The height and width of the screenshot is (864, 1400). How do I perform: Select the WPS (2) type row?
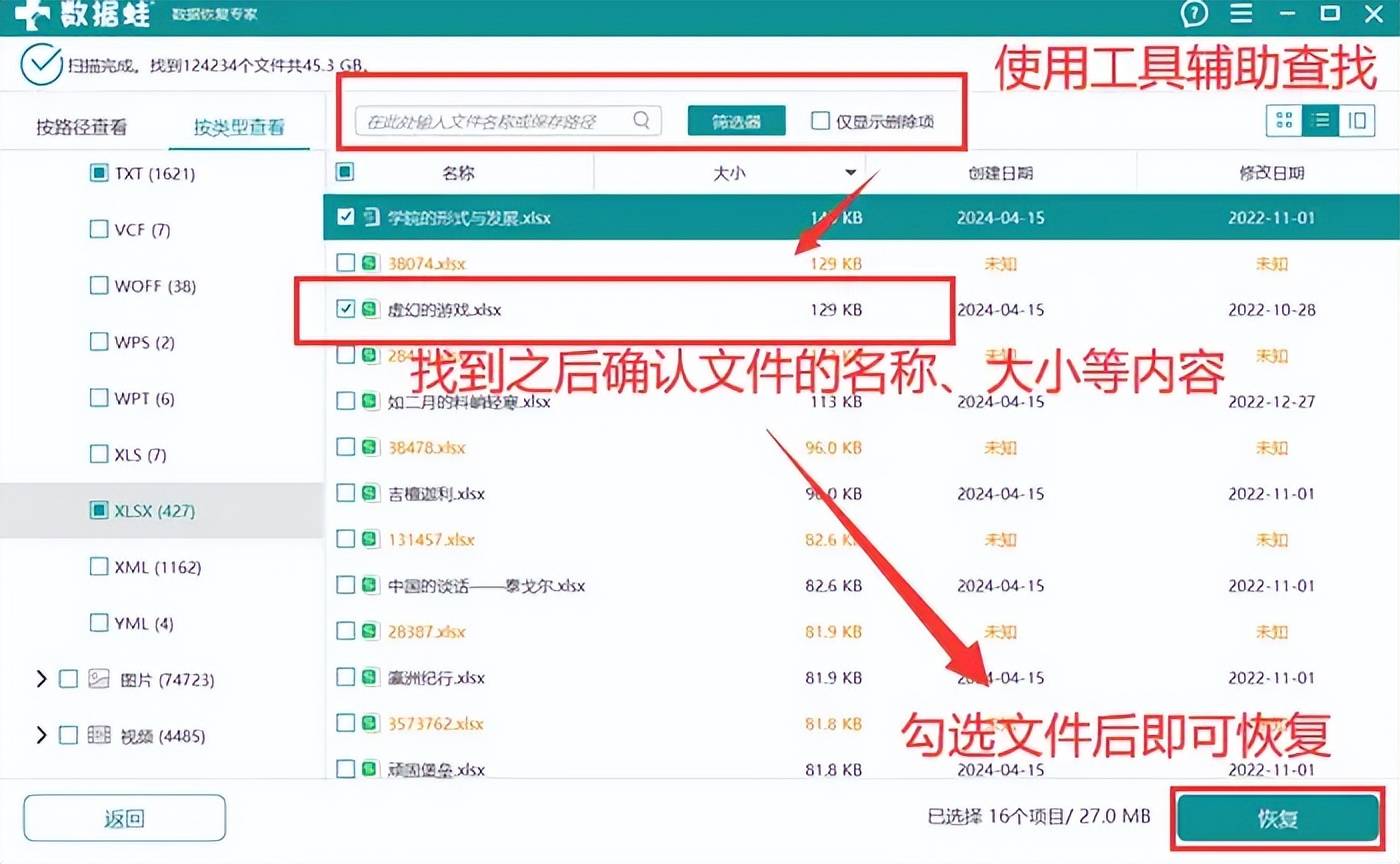(x=162, y=342)
